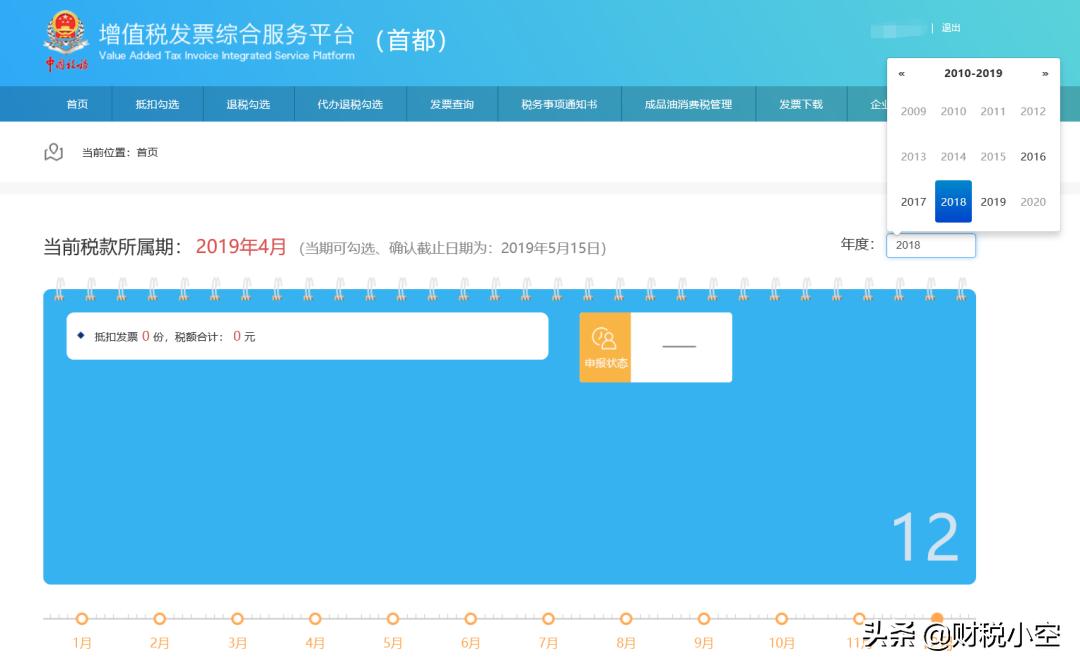Click the « previous decade arrow
Viewport: 1080px width, 668px height.
pos(902,73)
